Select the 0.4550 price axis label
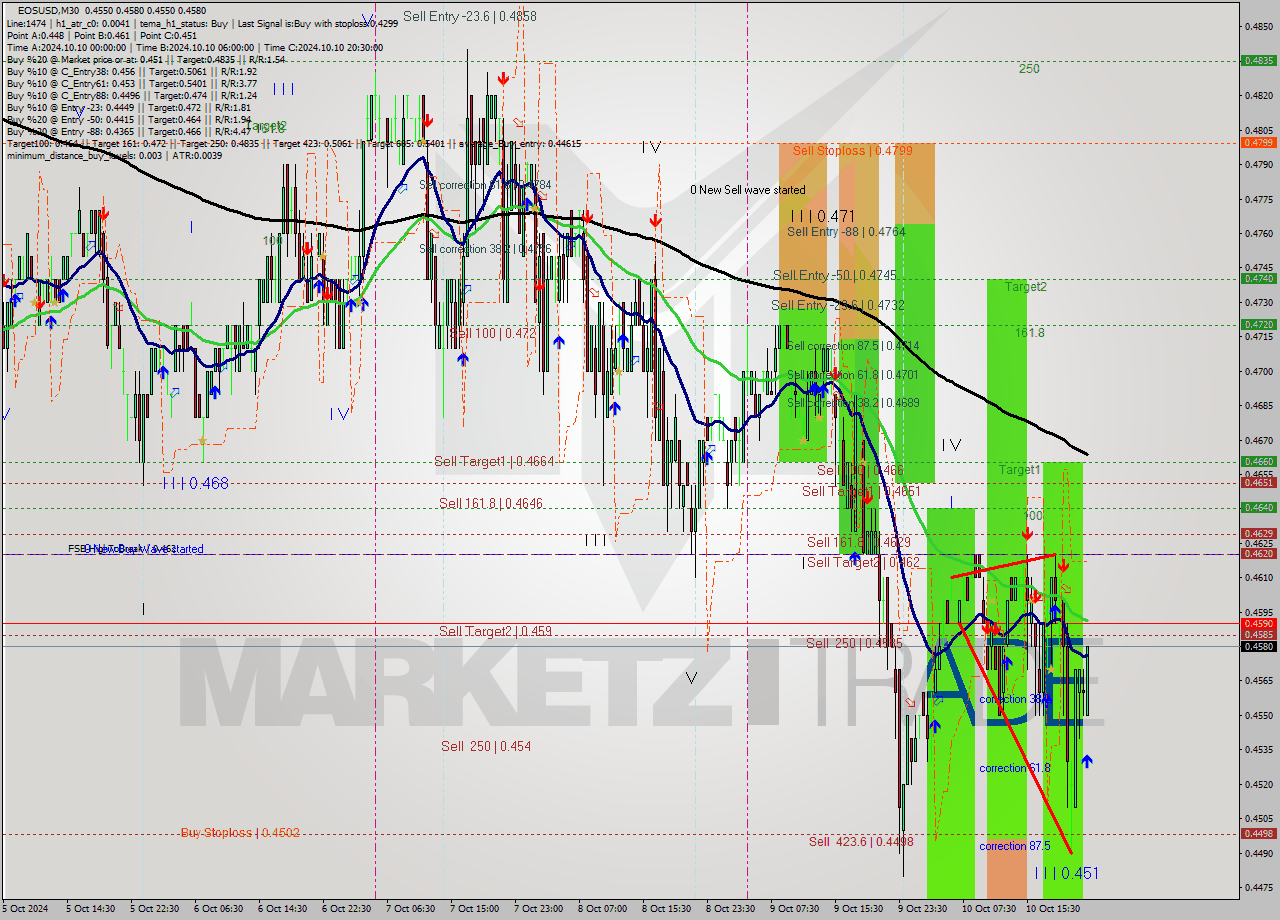This screenshot has width=1280, height=920. [1260, 715]
